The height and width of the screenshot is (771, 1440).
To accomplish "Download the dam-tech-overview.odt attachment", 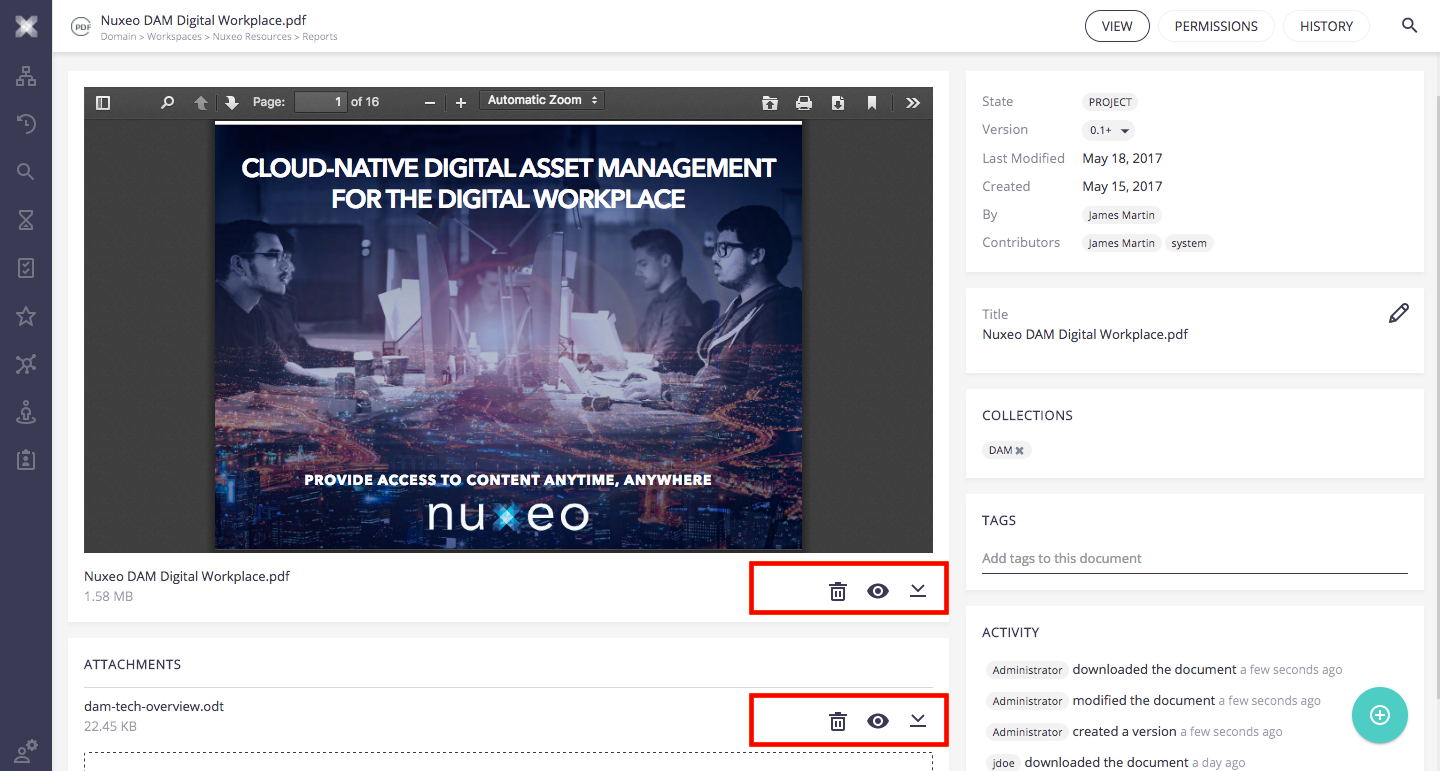I will [x=918, y=721].
